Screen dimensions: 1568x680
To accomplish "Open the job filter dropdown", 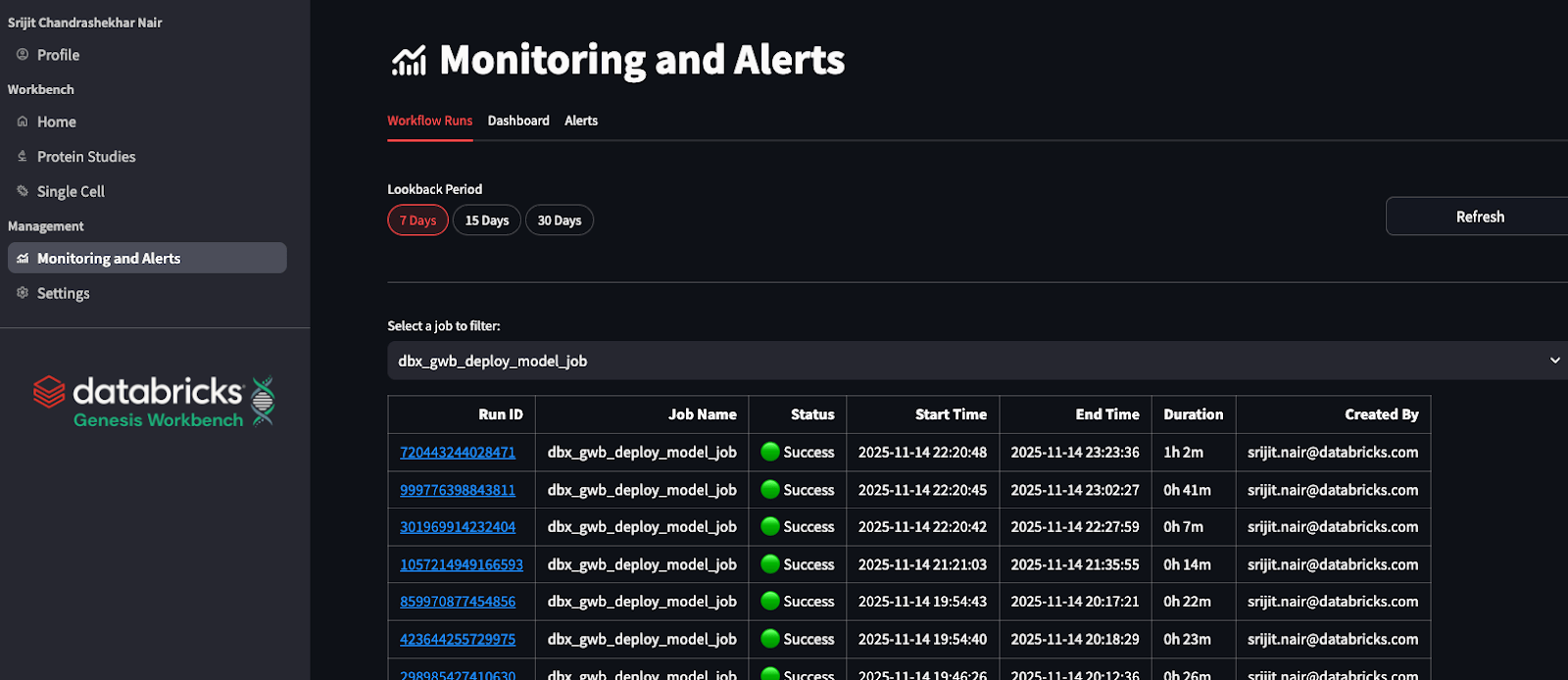I will tap(970, 361).
